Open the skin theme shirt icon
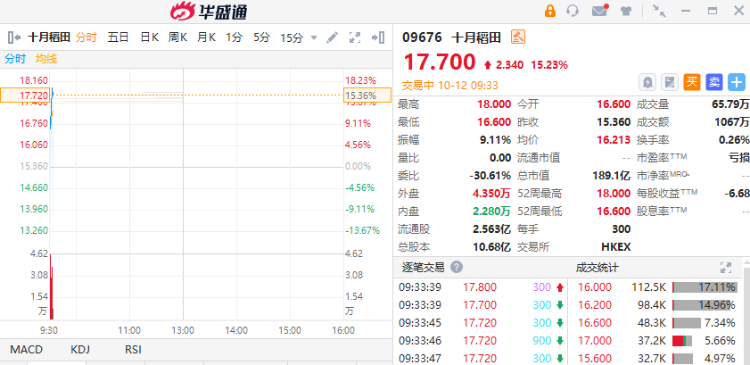The height and width of the screenshot is (365, 750). click(x=626, y=11)
